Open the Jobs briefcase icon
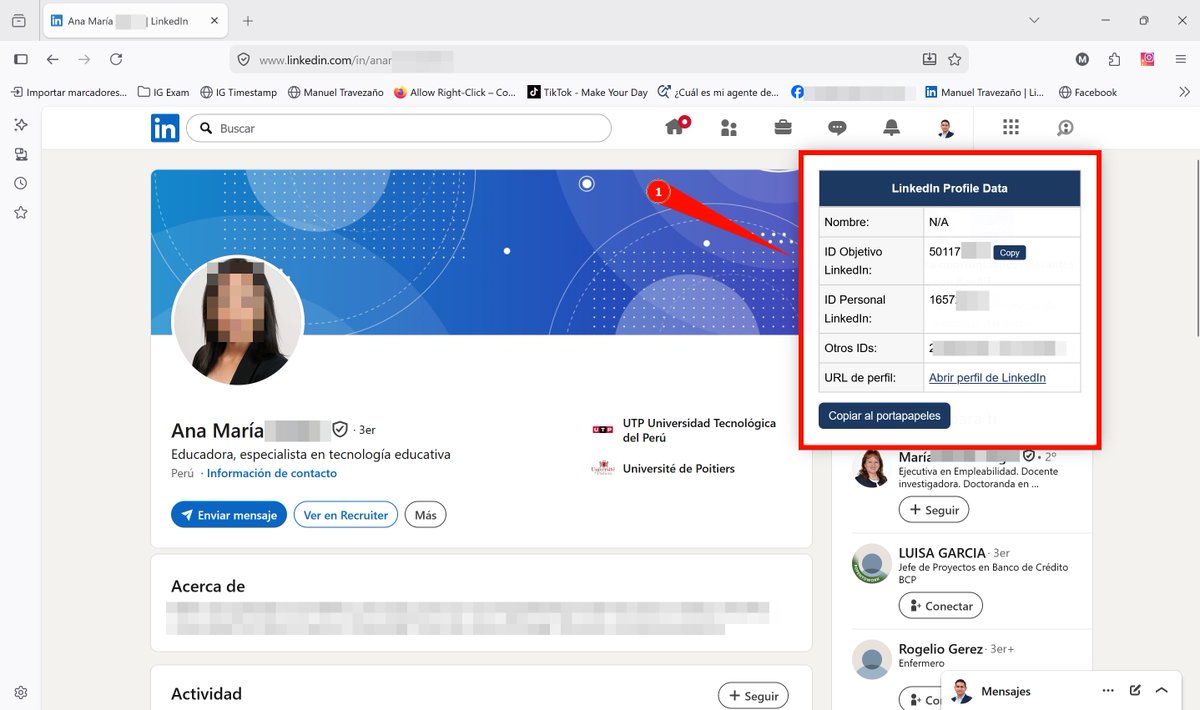 (x=783, y=128)
